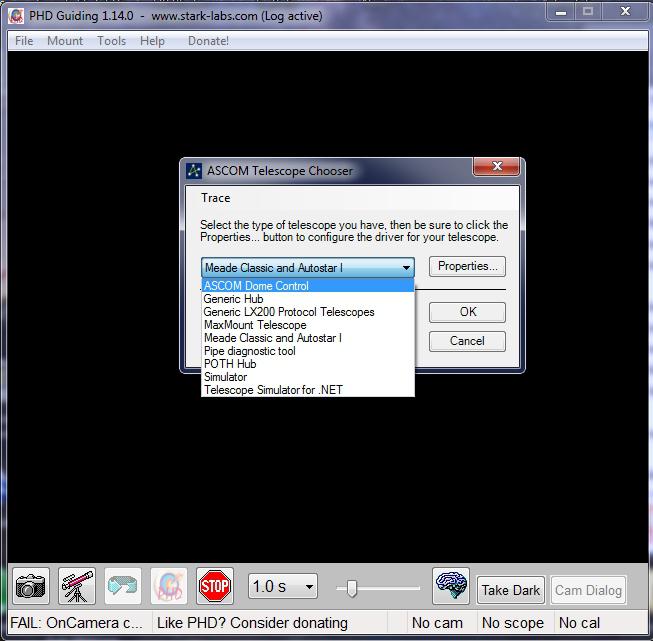Click the red STOP icon

215,586
